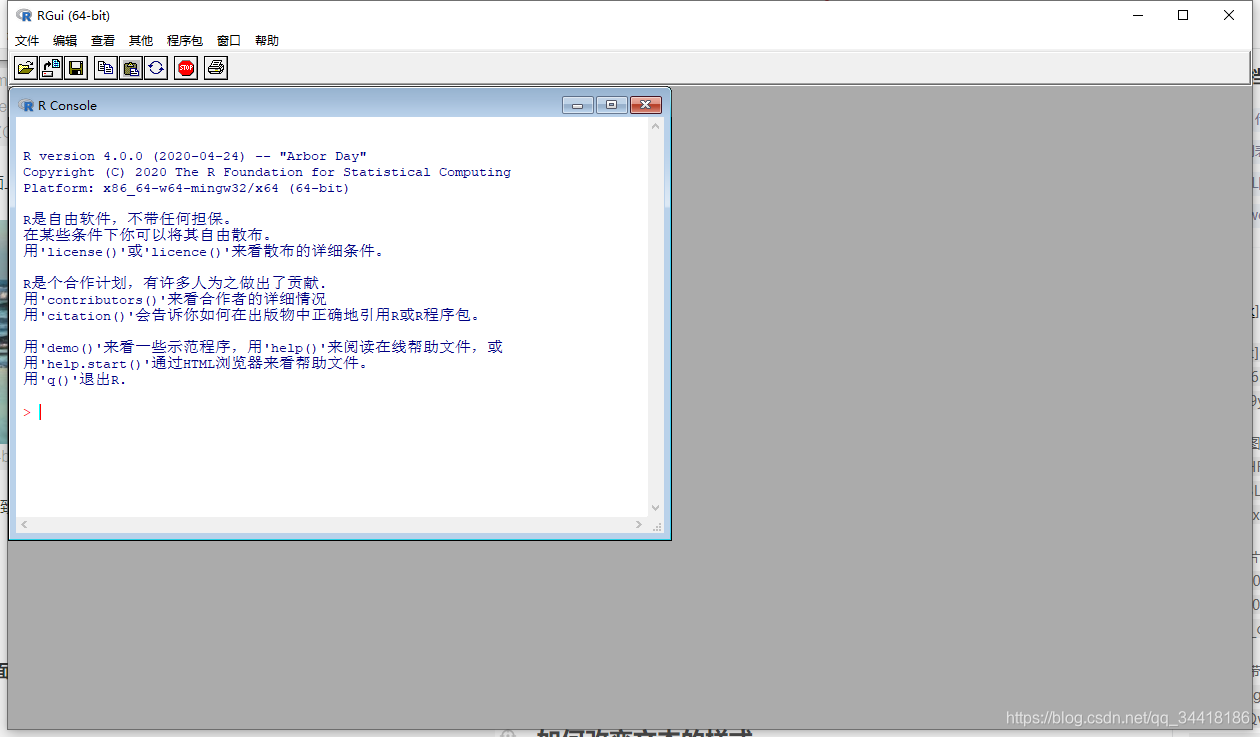Click the 'q()' exit R text line
The width and height of the screenshot is (1260, 737).
pyautogui.click(x=75, y=379)
